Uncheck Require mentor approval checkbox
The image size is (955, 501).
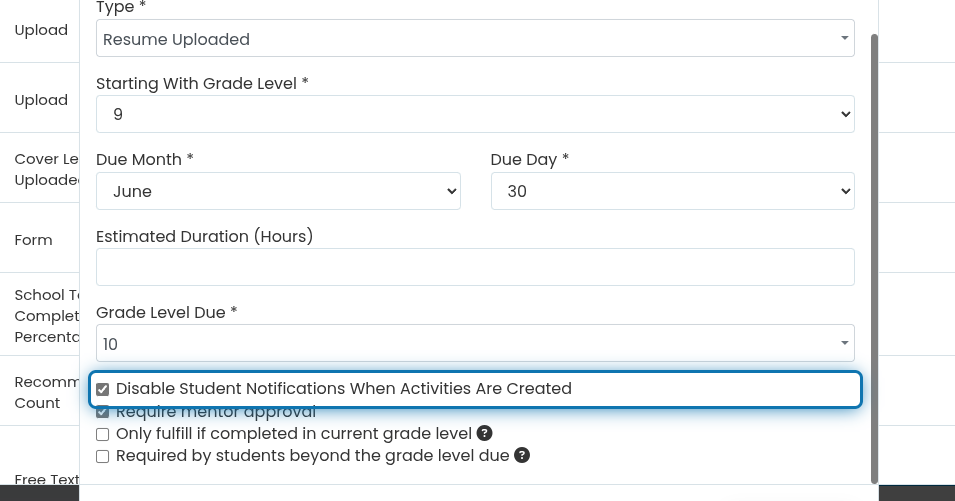102,412
